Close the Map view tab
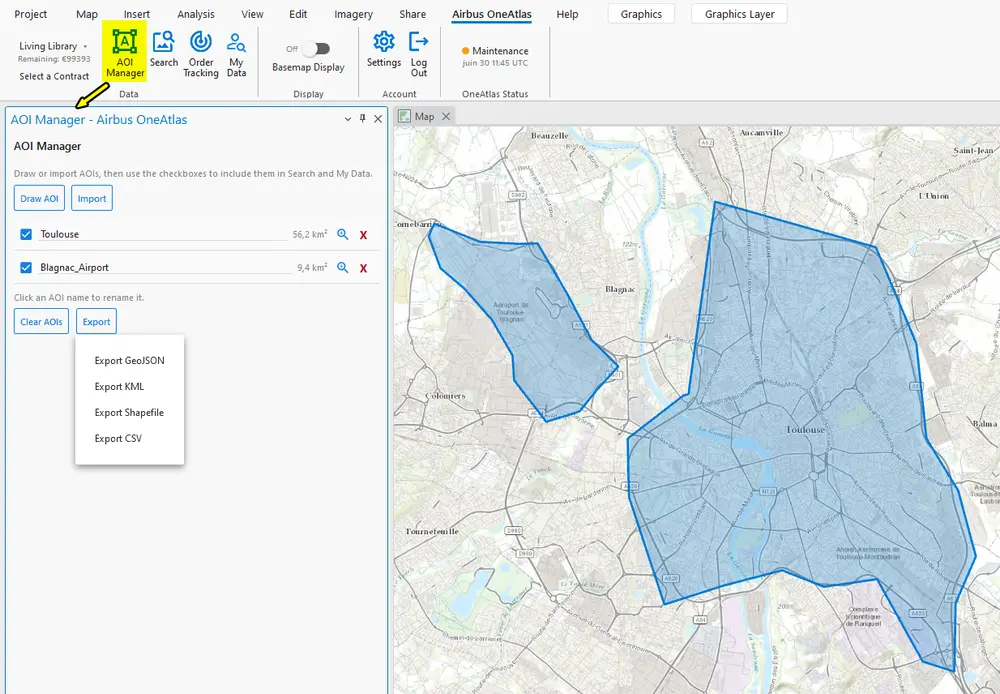The image size is (1000, 694). coord(446,116)
